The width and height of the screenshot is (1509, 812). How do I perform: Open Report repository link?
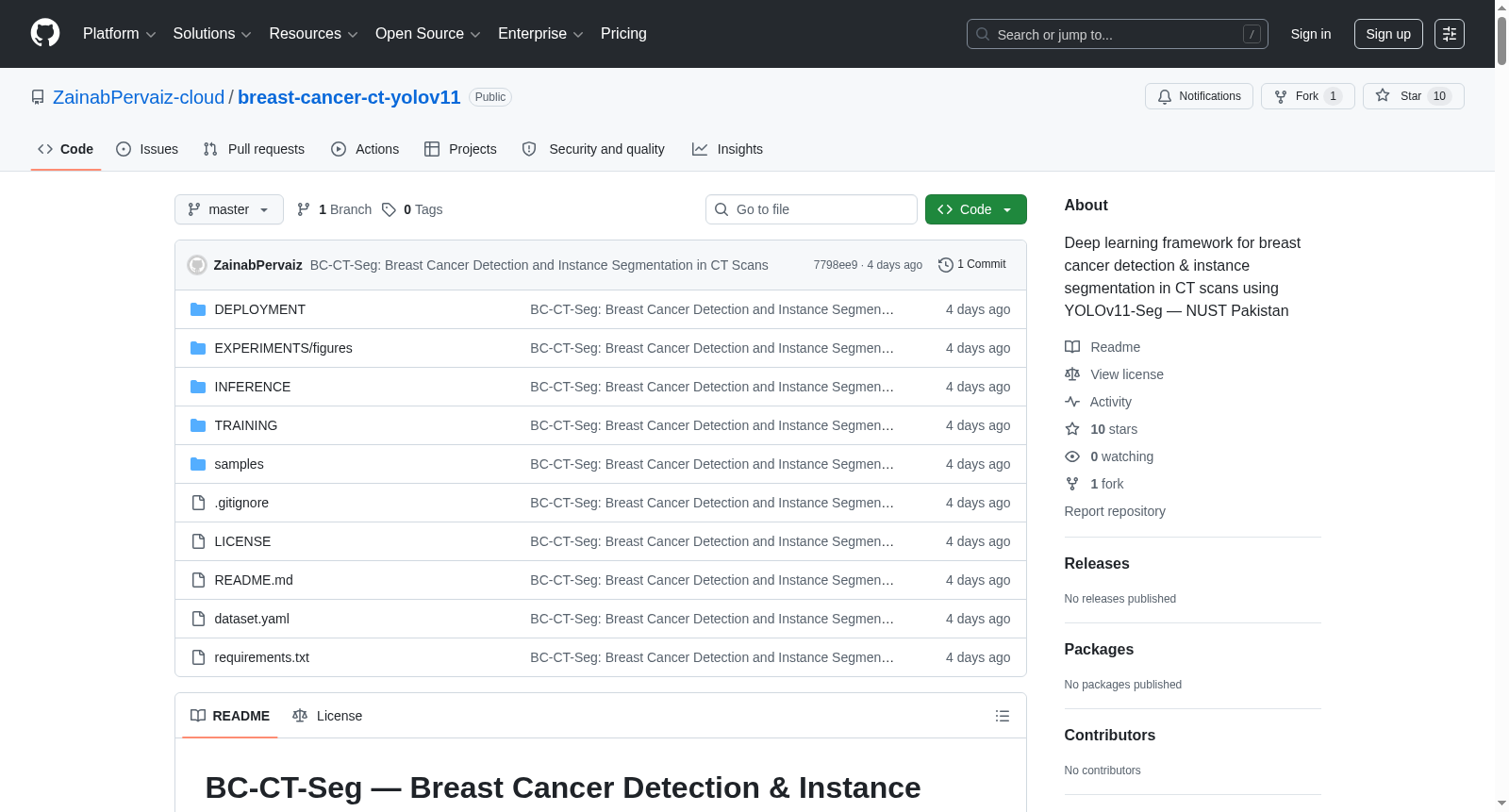click(1115, 511)
